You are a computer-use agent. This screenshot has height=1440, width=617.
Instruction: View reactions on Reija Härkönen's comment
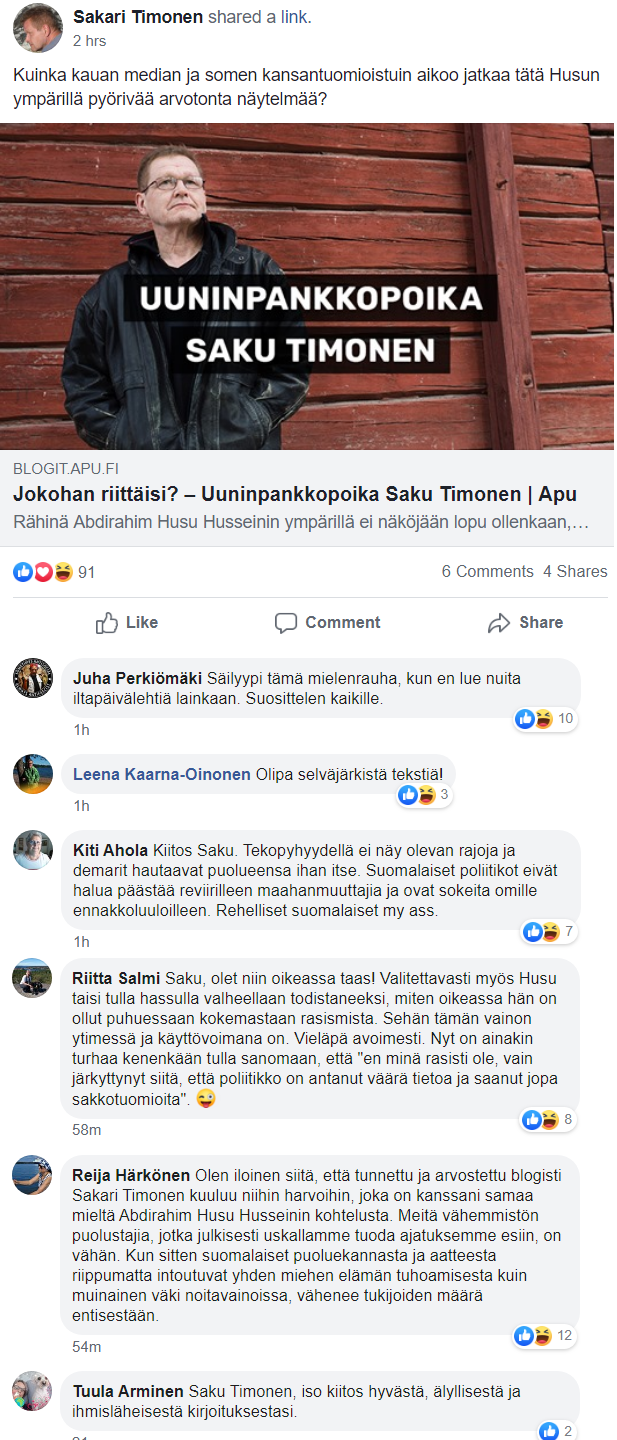[545, 1335]
